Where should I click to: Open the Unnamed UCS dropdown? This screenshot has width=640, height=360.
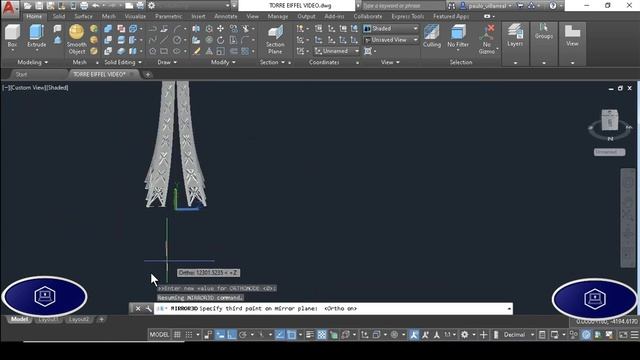coord(337,51)
